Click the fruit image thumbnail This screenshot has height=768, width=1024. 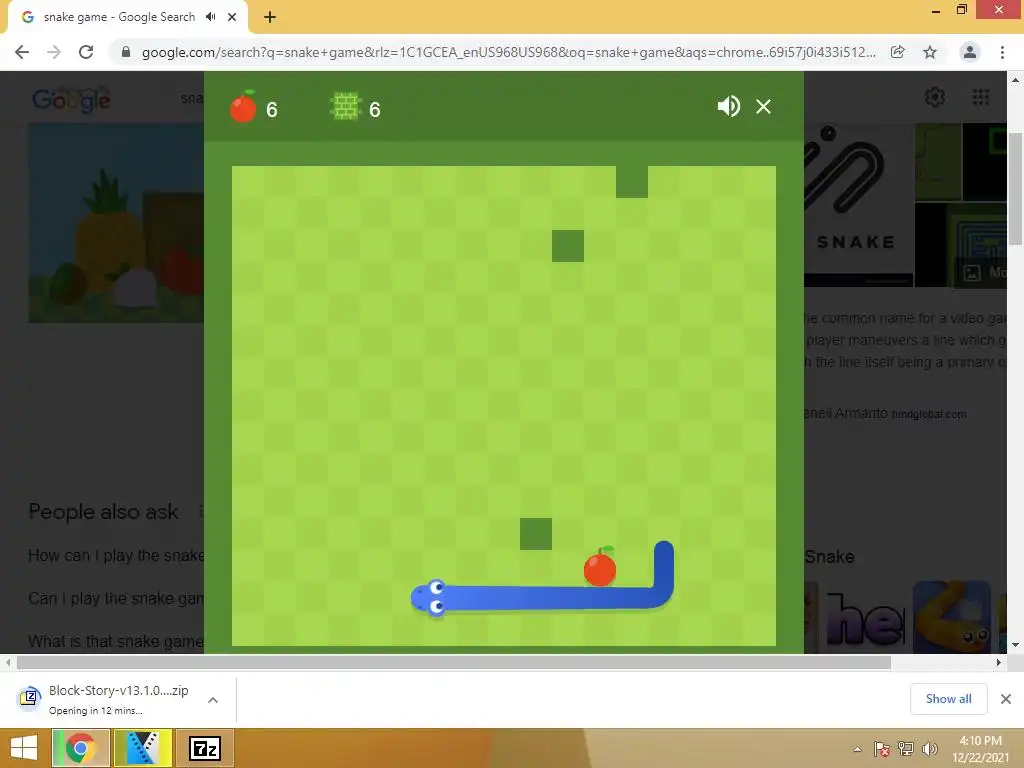coord(116,223)
